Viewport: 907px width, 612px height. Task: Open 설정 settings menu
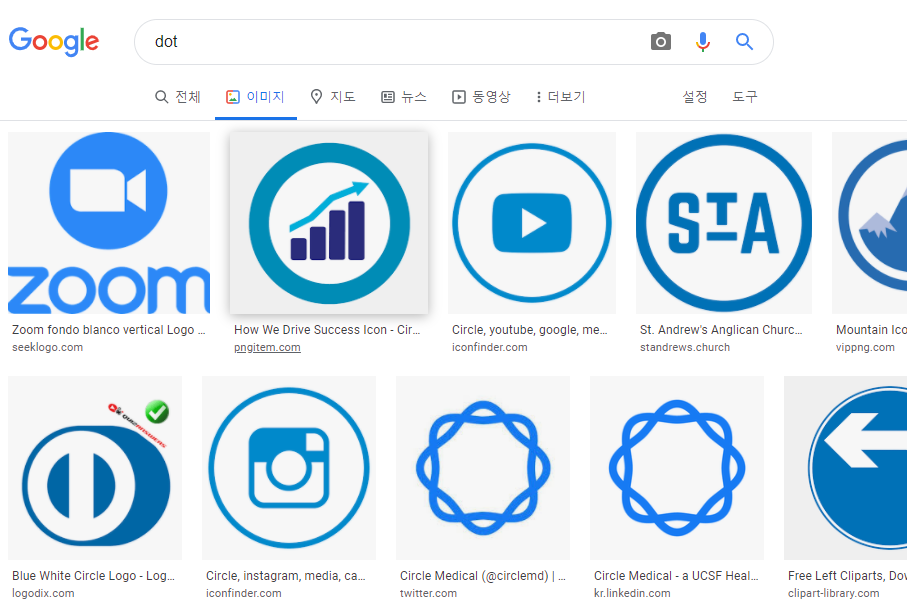(695, 97)
